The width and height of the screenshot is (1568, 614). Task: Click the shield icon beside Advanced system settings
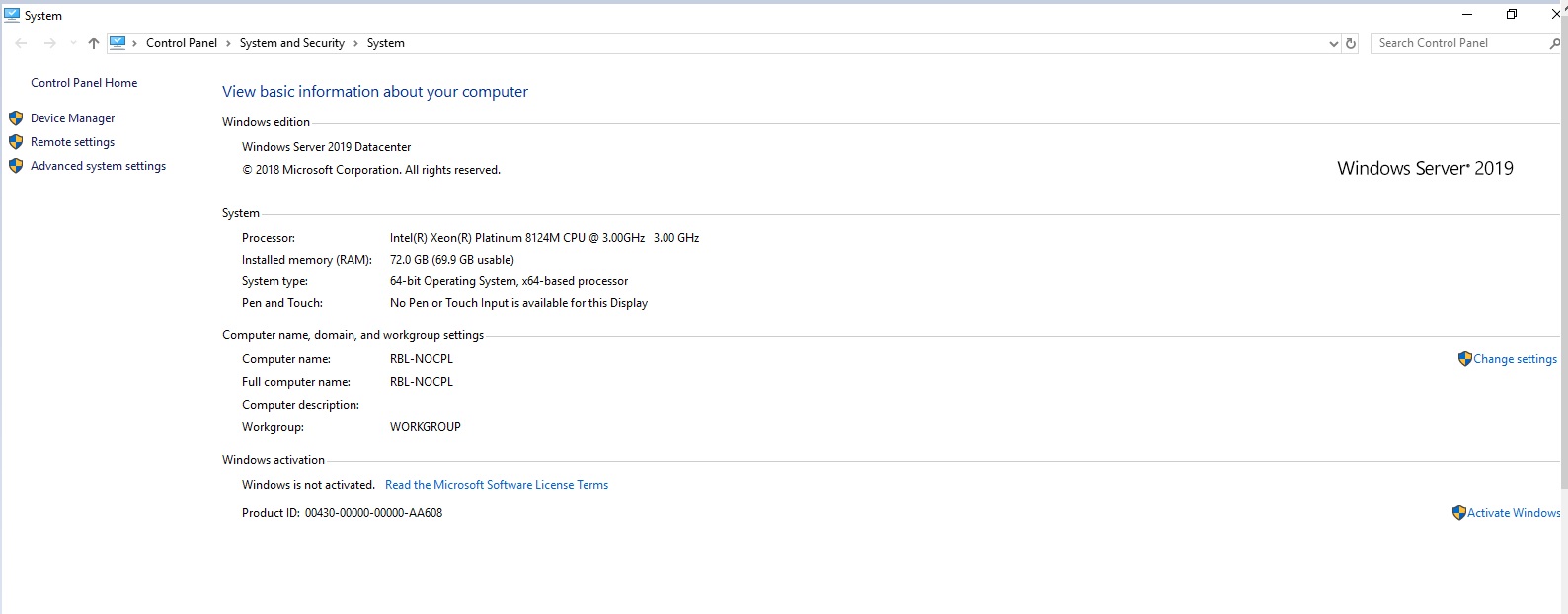coord(16,166)
